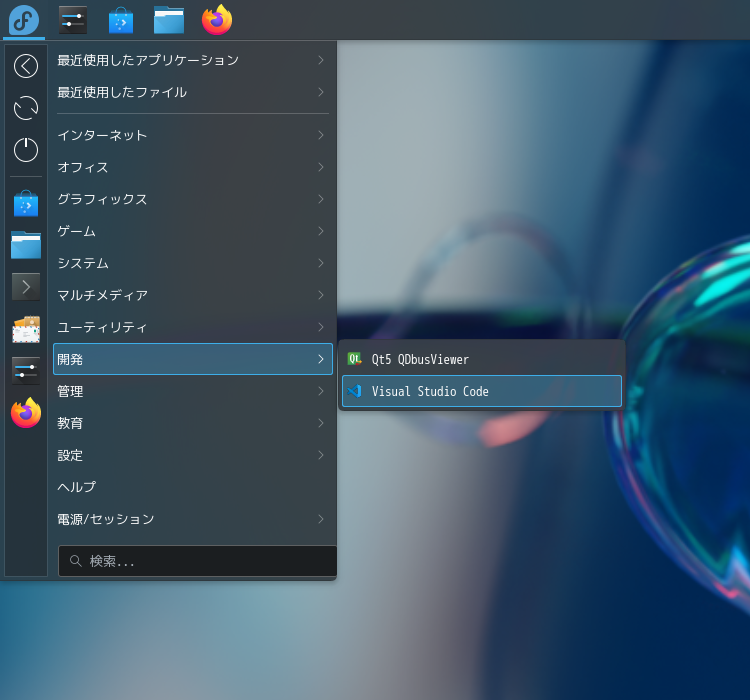Open System Settings from top panel
Screen dimensions: 750x700
[x=73, y=20]
